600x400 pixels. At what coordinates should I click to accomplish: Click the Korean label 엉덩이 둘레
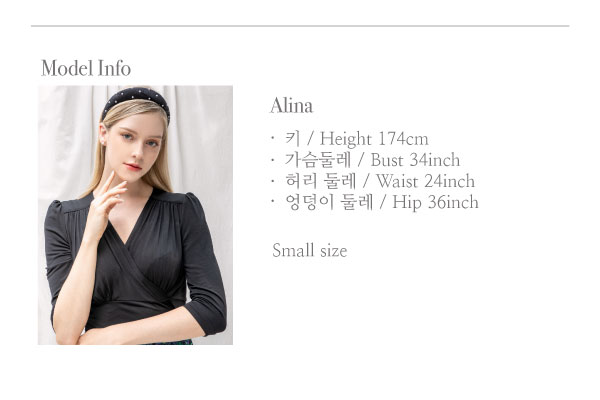pyautogui.click(x=329, y=202)
